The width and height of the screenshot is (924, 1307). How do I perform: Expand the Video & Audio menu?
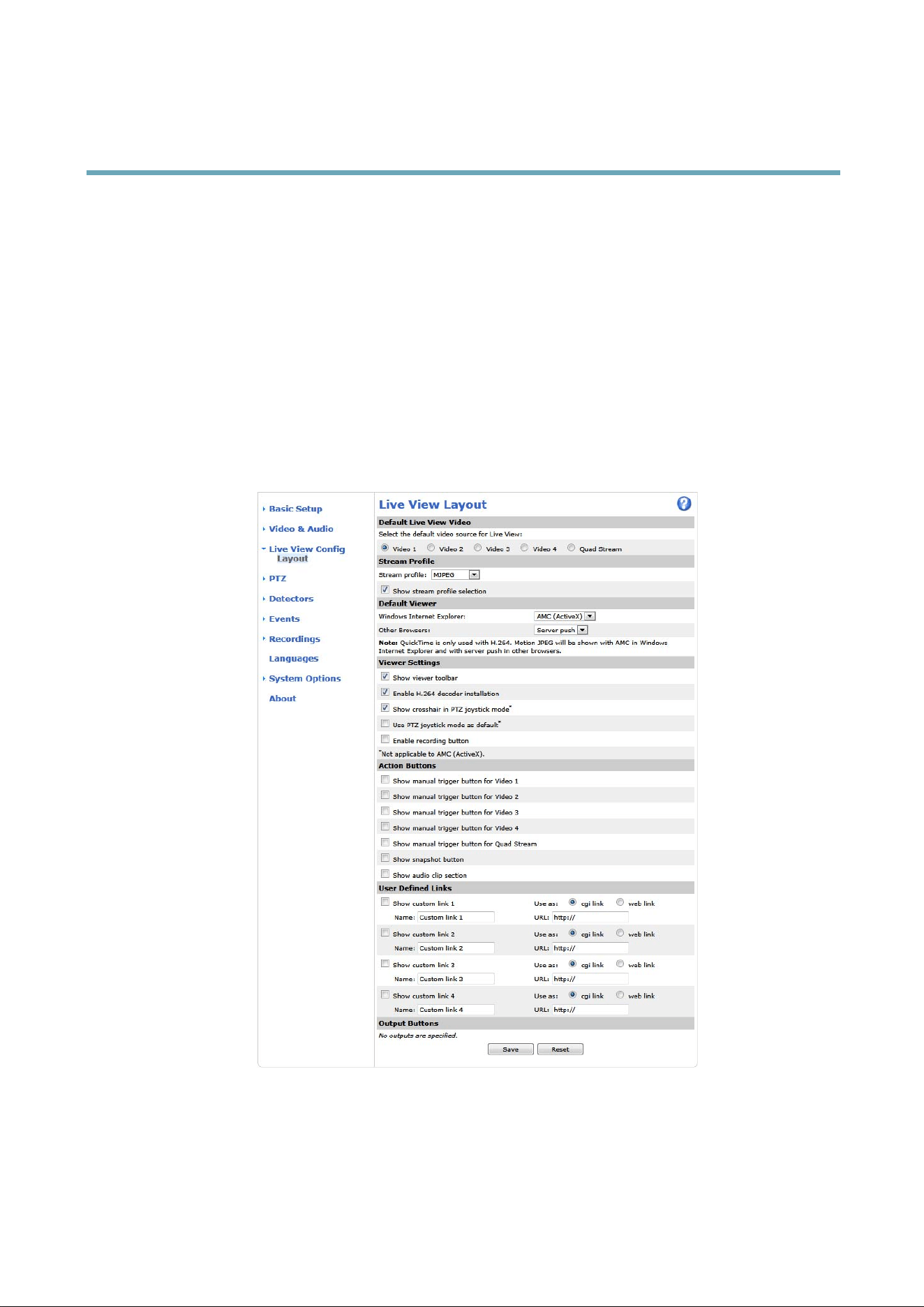click(x=301, y=529)
